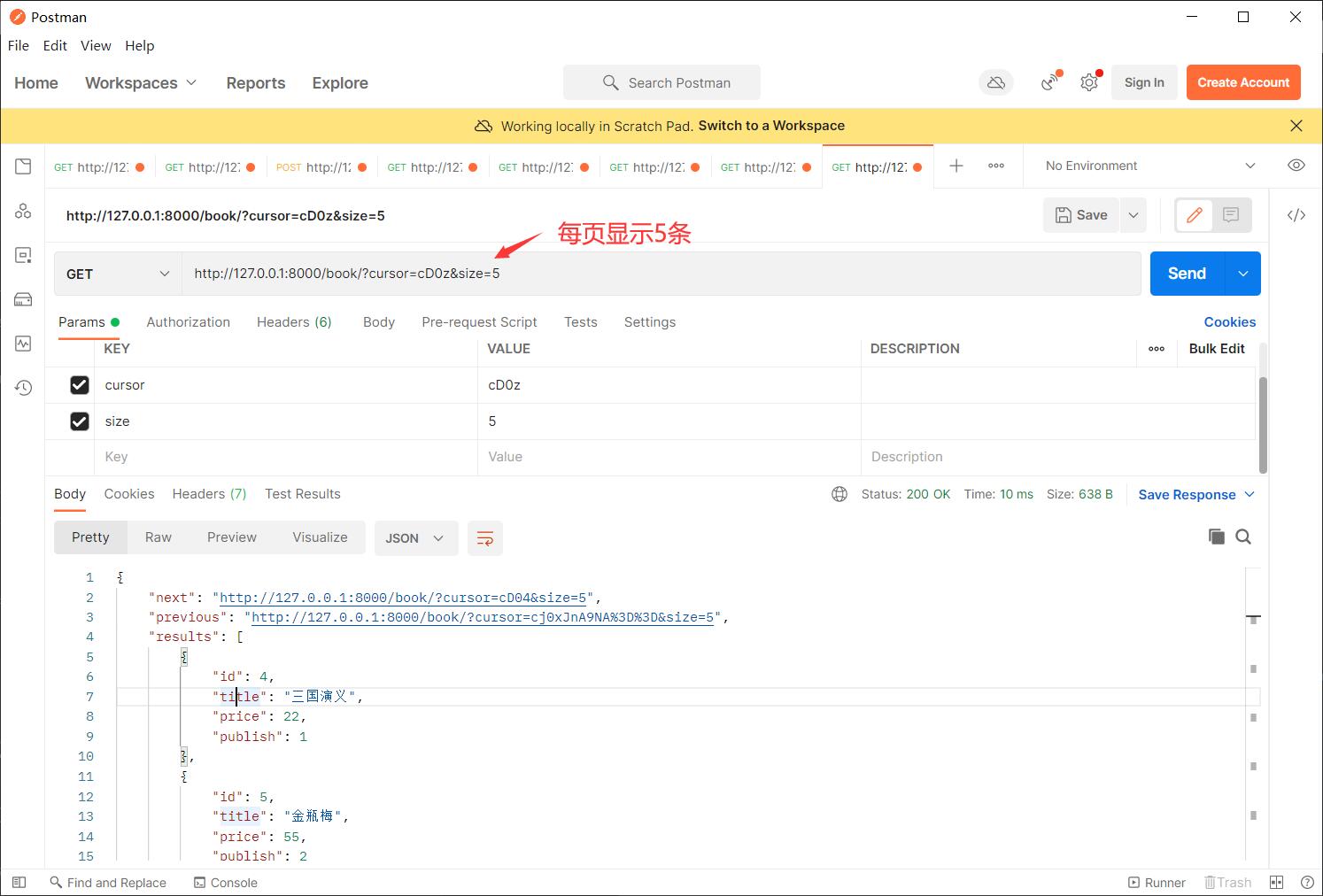Click the offline cloud sync icon
The height and width of the screenshot is (896, 1323).
pyautogui.click(x=996, y=82)
